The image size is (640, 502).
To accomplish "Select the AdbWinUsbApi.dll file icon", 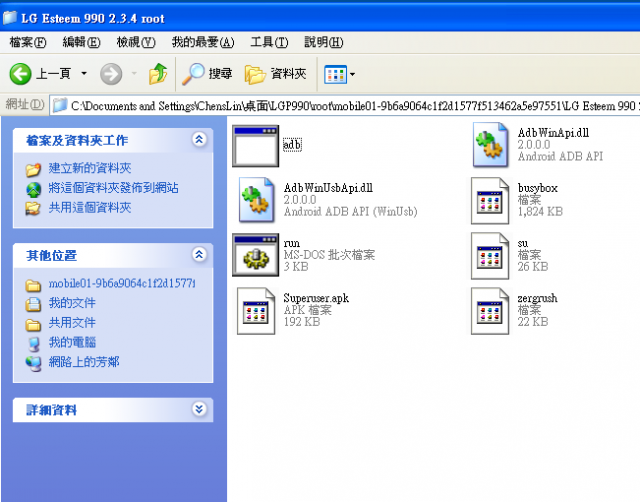I will pyautogui.click(x=256, y=200).
